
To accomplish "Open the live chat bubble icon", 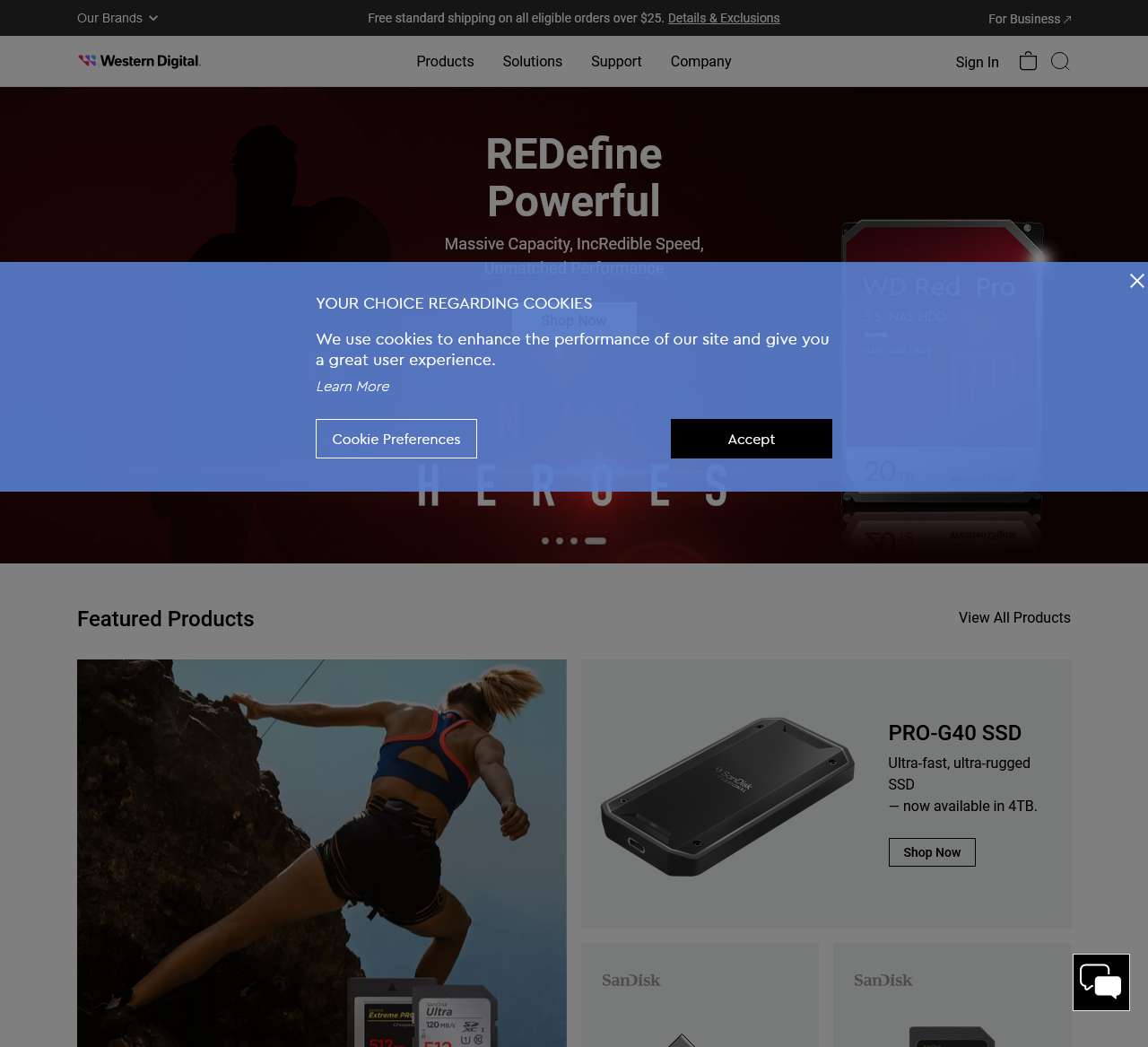I will pos(1101,982).
